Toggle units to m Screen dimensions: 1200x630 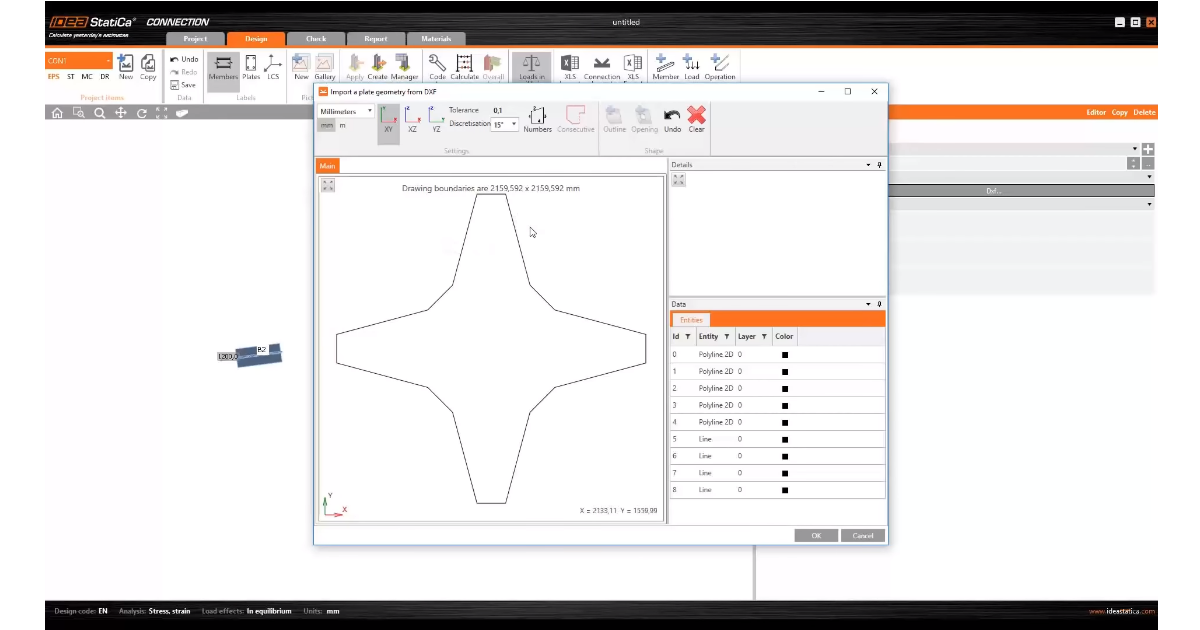click(342, 126)
